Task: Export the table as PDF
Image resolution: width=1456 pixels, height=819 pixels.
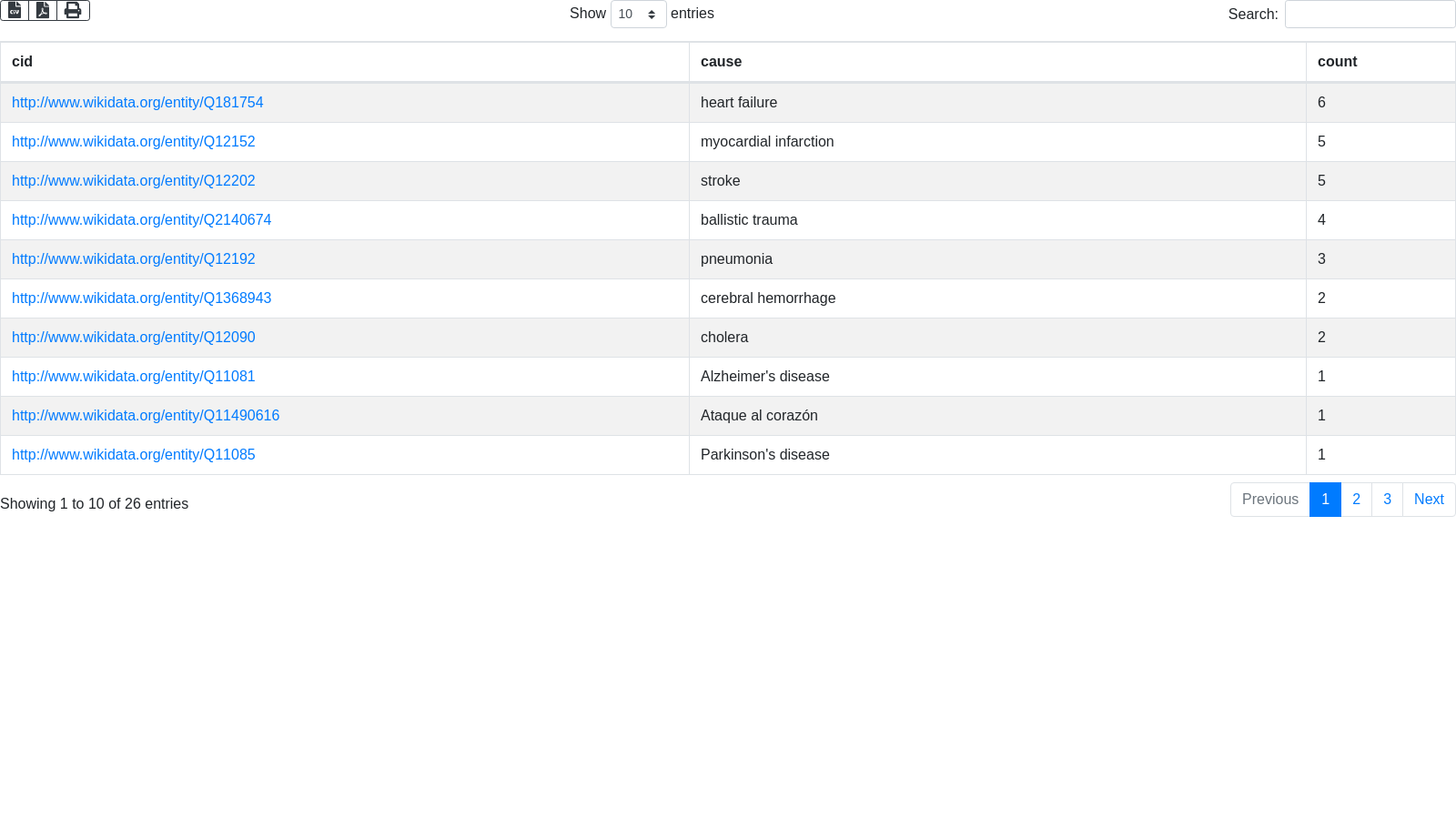Action: pyautogui.click(x=43, y=11)
